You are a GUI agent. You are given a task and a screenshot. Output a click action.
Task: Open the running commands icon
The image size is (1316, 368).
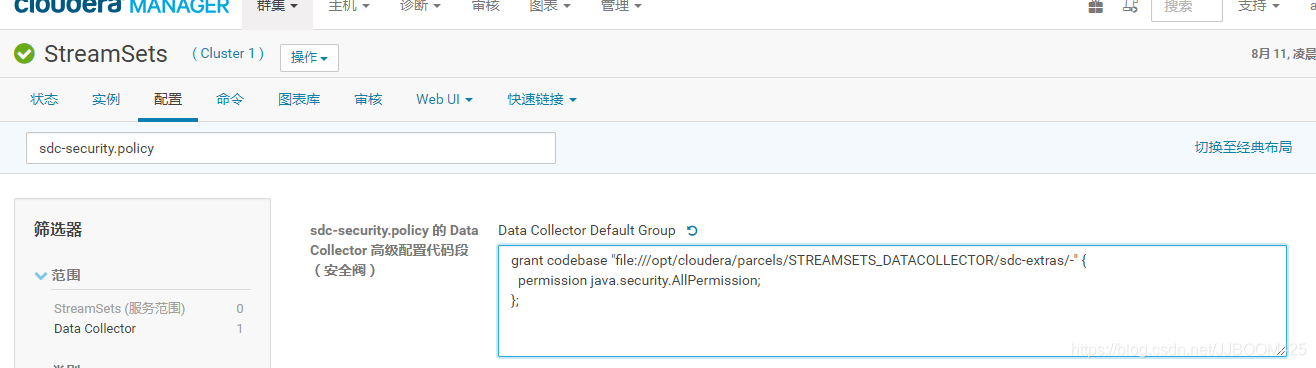(x=1130, y=6)
